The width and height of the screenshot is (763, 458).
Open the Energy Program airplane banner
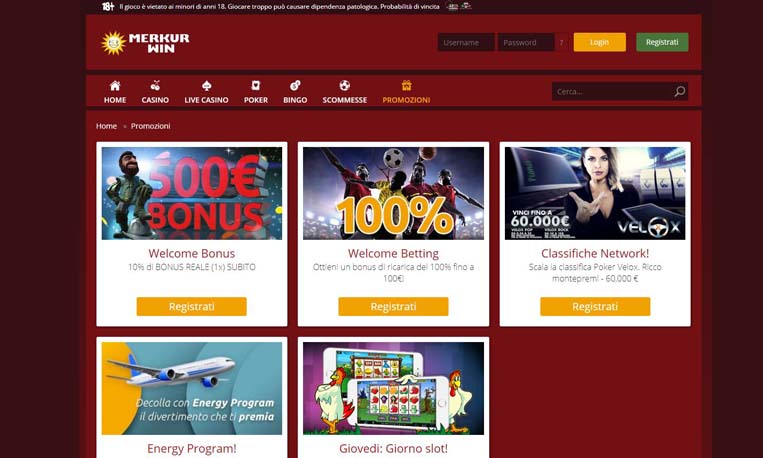click(192, 388)
